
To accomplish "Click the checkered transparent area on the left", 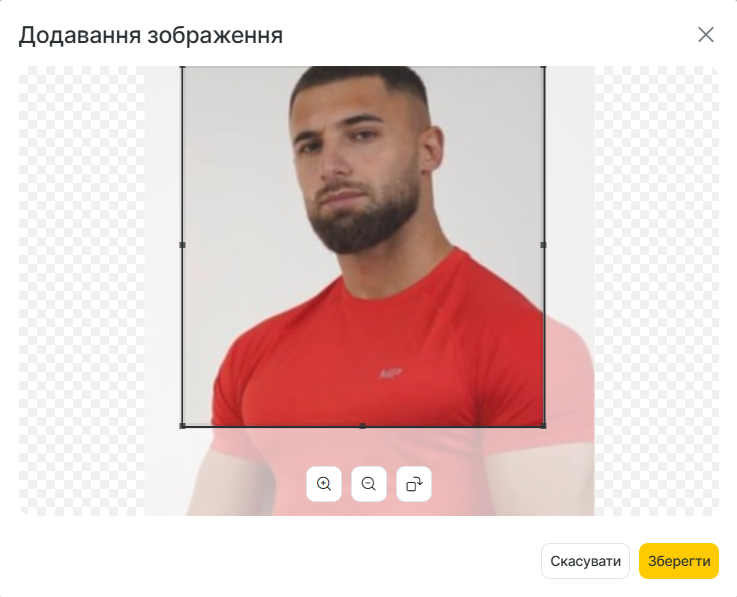I will point(82,291).
